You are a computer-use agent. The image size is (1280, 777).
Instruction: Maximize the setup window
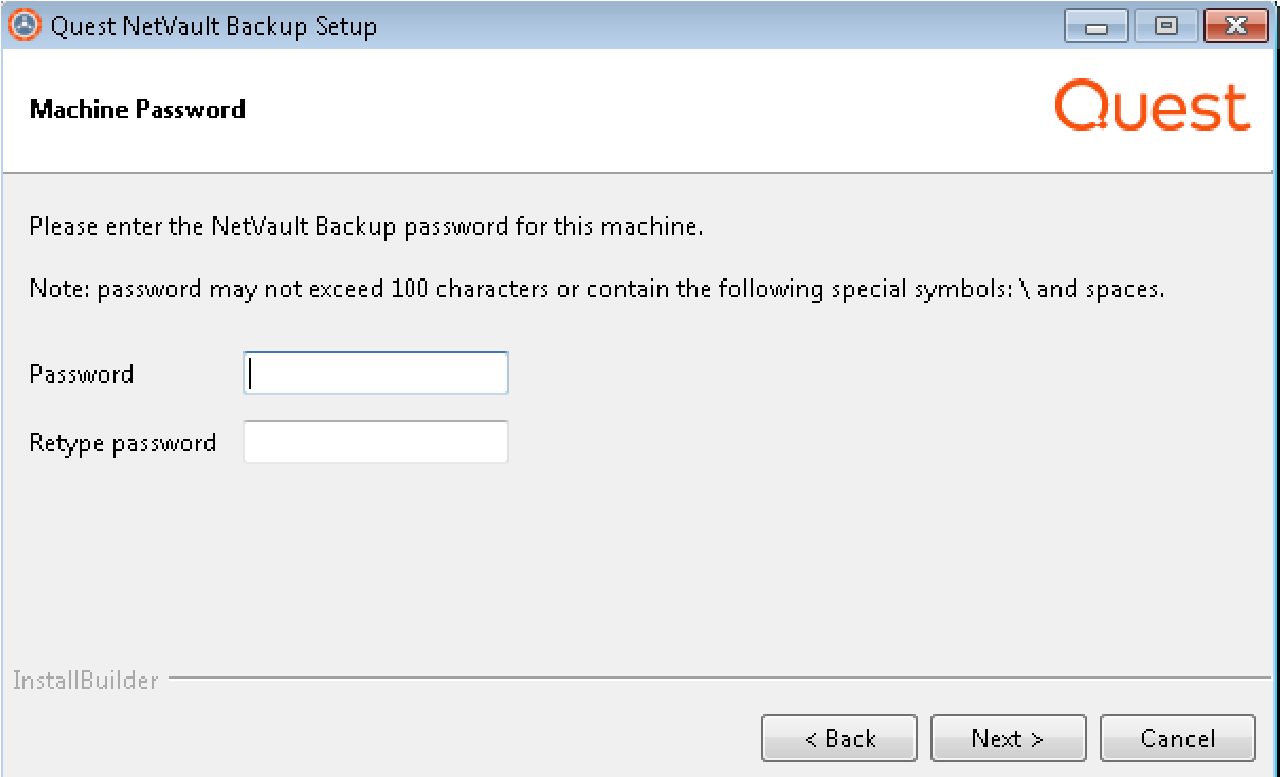1166,26
